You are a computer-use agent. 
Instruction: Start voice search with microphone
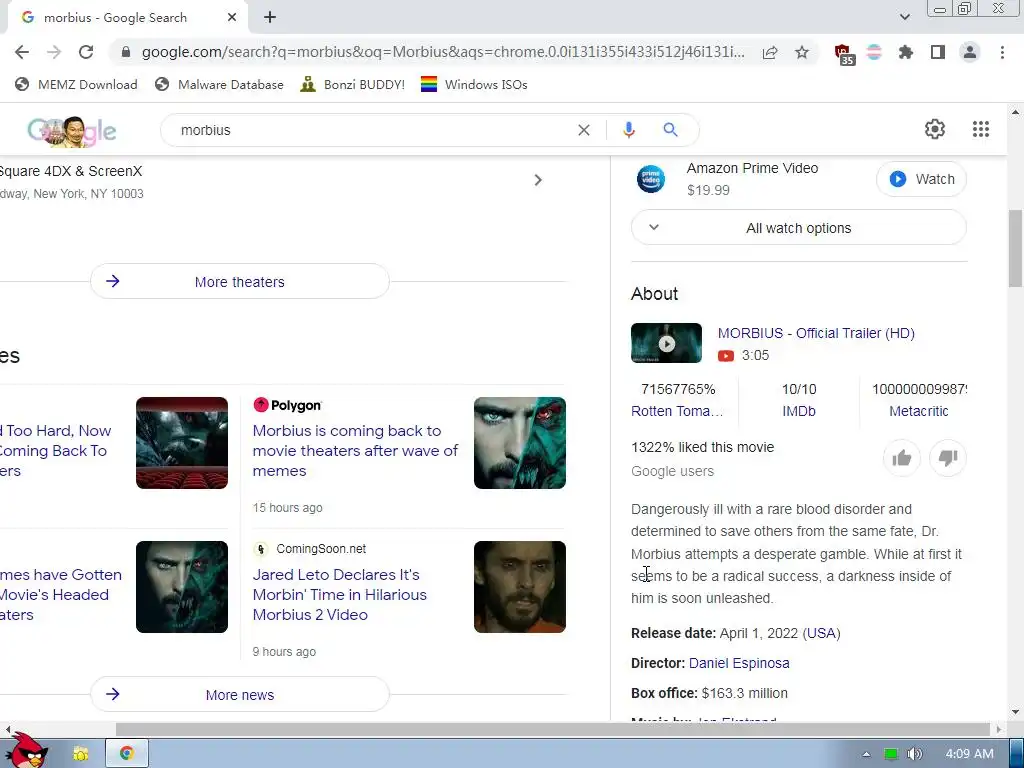(629, 130)
